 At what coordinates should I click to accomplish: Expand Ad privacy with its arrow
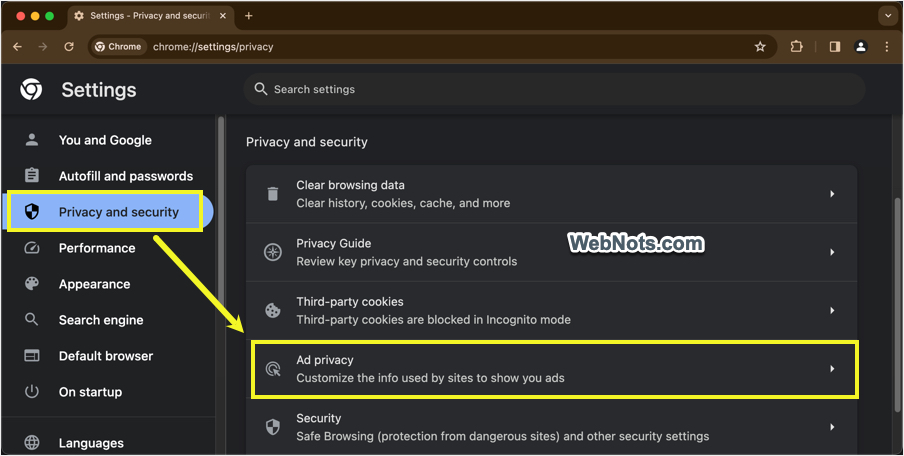pos(832,368)
